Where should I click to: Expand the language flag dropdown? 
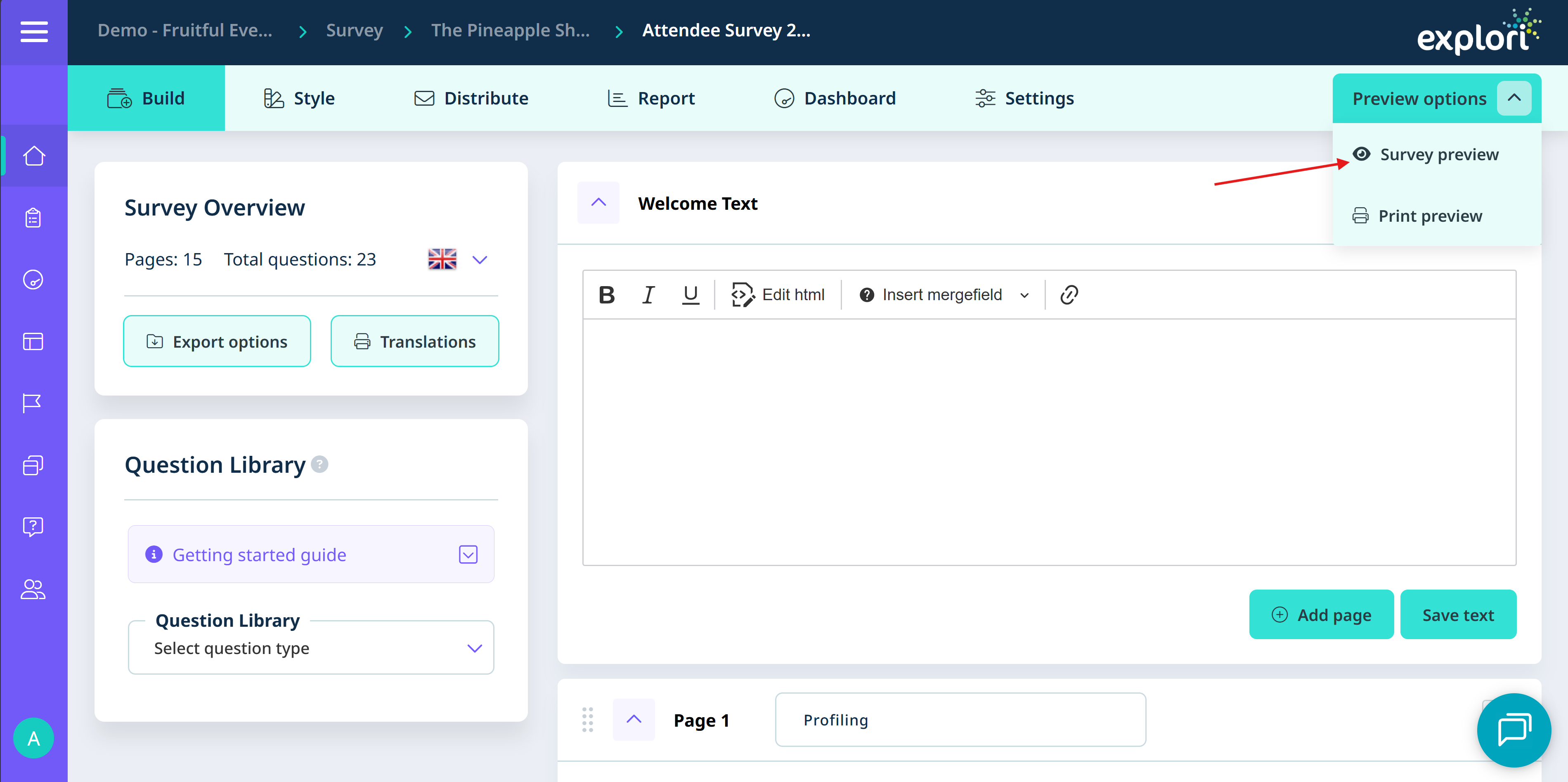[x=480, y=260]
